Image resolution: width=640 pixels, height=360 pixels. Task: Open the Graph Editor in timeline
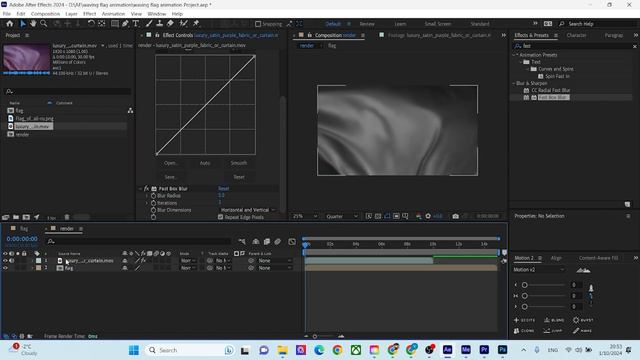pos(292,242)
